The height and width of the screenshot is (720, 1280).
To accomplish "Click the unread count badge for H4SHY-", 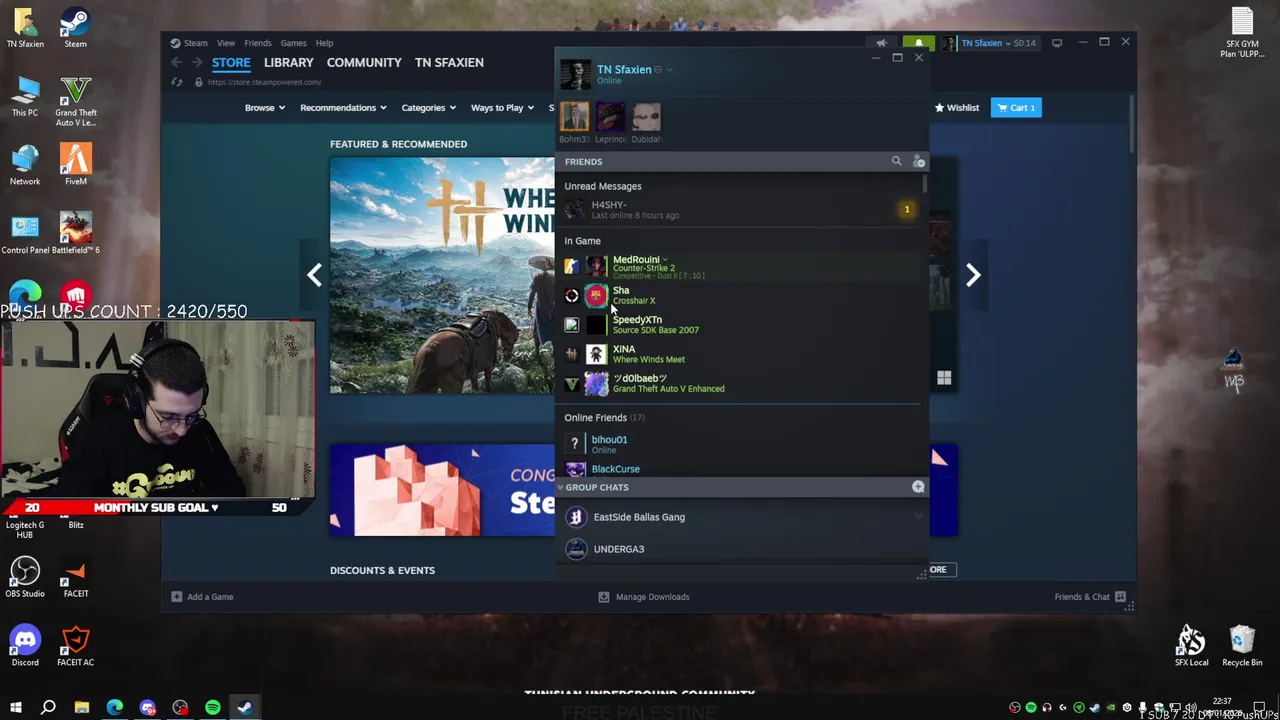I will click(x=907, y=210).
